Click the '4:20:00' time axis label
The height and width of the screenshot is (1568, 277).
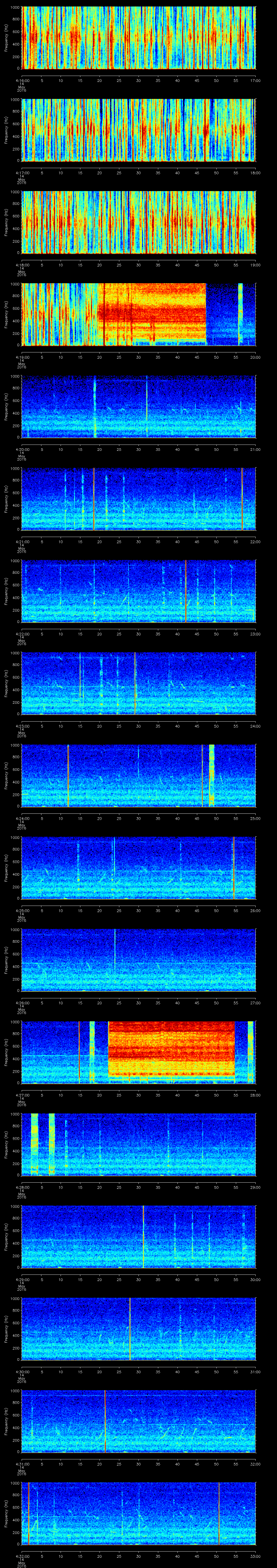[x=22, y=449]
